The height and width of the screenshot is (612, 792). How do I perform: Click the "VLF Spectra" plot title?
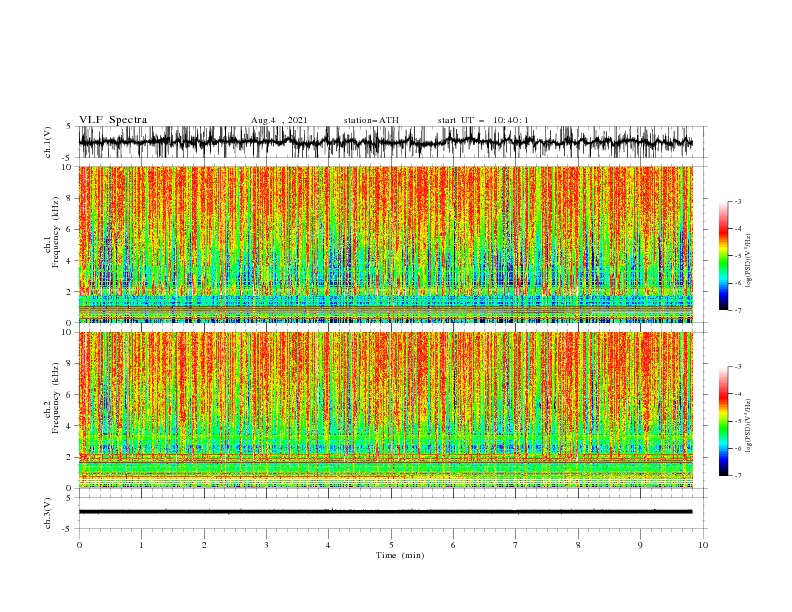(113, 120)
